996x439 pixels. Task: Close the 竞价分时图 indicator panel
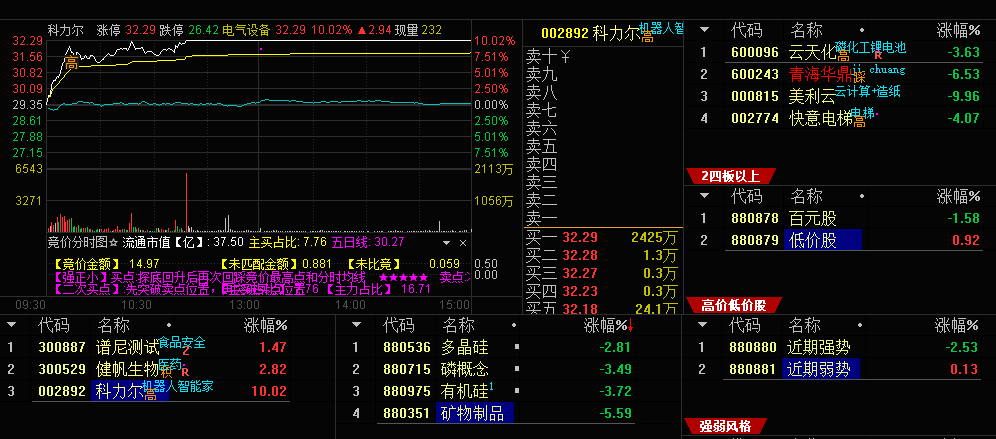coord(462,243)
